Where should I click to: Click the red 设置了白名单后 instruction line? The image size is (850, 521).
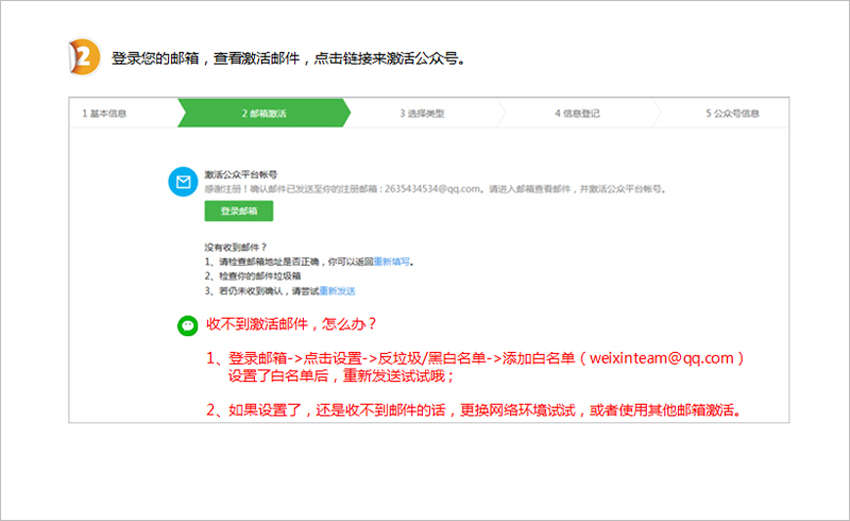(x=341, y=376)
